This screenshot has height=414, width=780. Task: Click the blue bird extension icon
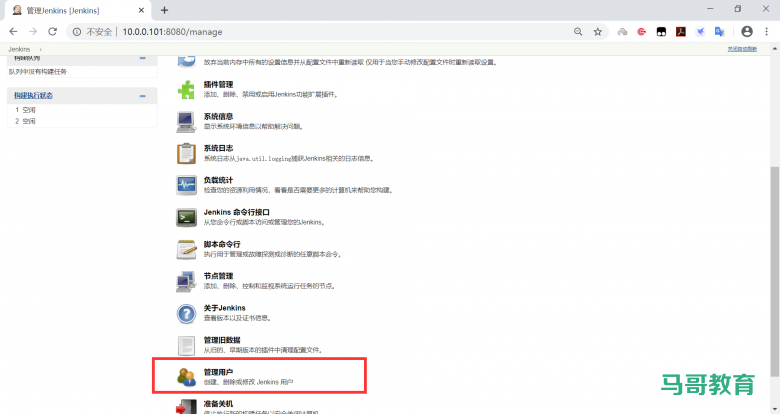700,32
